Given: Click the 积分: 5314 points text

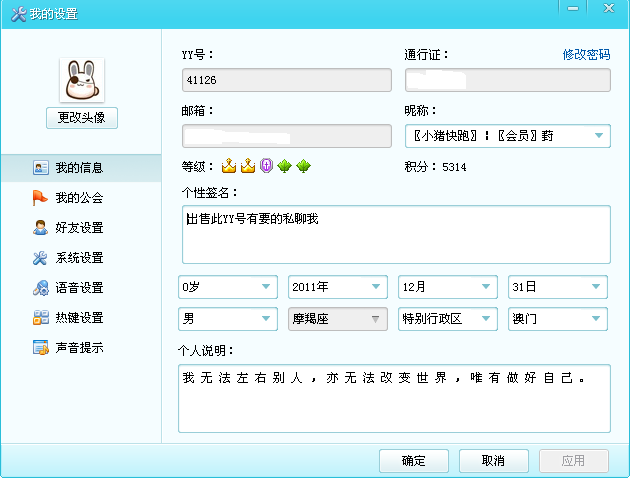Looking at the screenshot, I should click(x=436, y=167).
